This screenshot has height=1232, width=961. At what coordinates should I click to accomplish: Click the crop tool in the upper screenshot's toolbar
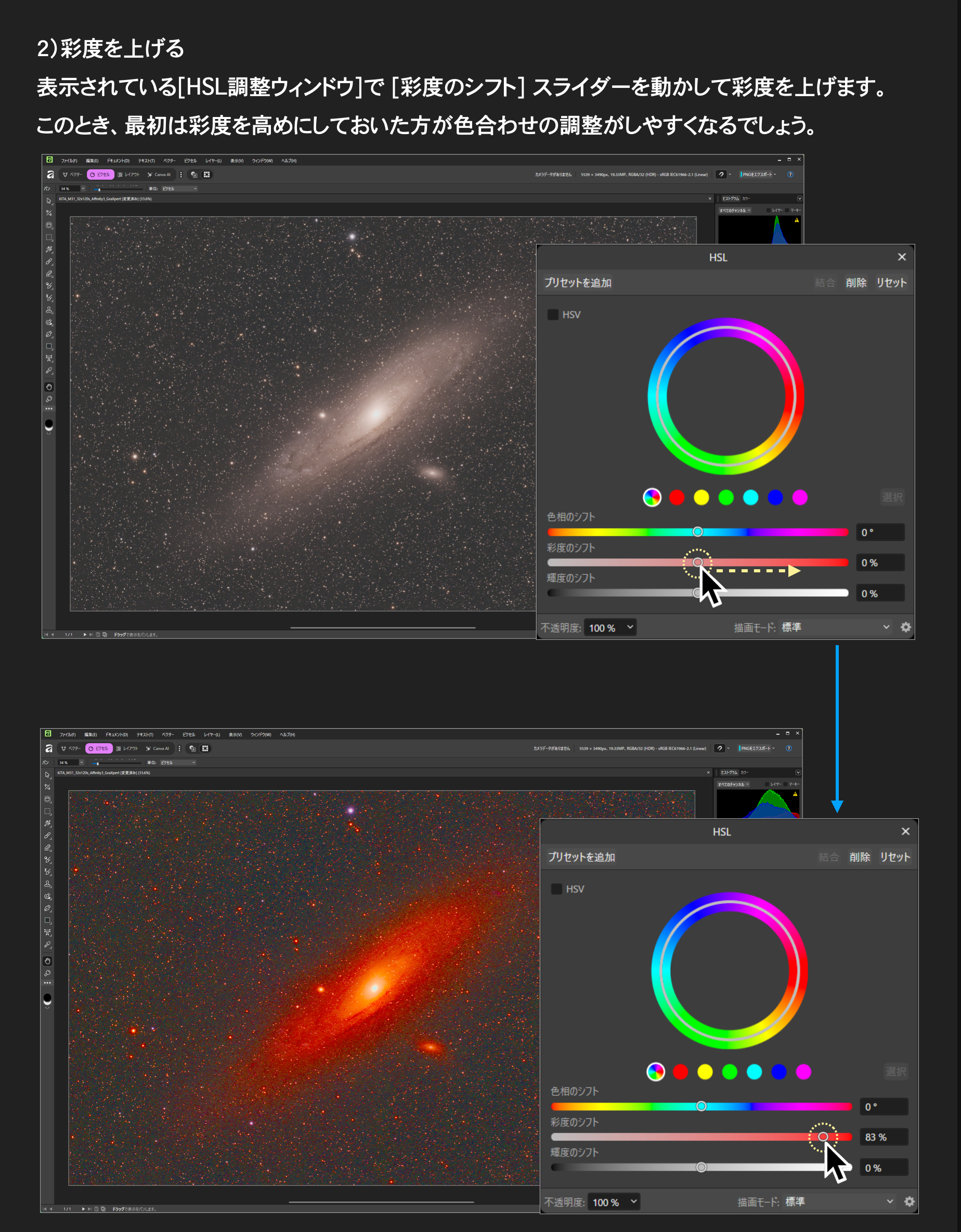pyautogui.click(x=49, y=213)
